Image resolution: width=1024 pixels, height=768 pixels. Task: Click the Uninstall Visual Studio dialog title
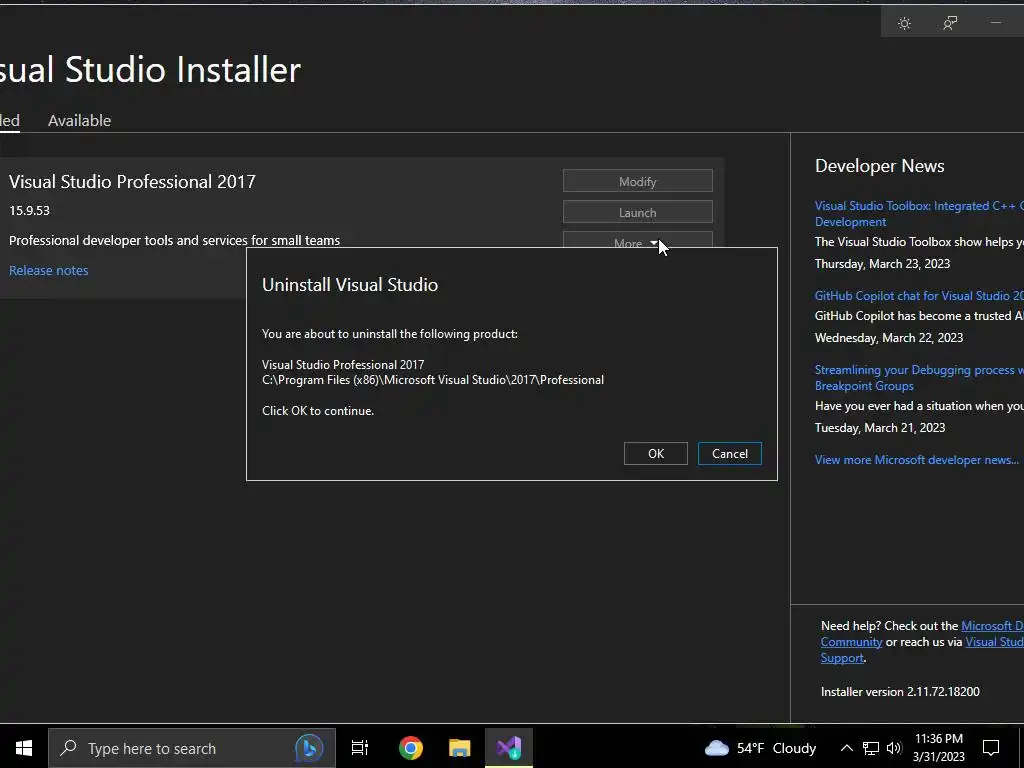pyautogui.click(x=350, y=285)
